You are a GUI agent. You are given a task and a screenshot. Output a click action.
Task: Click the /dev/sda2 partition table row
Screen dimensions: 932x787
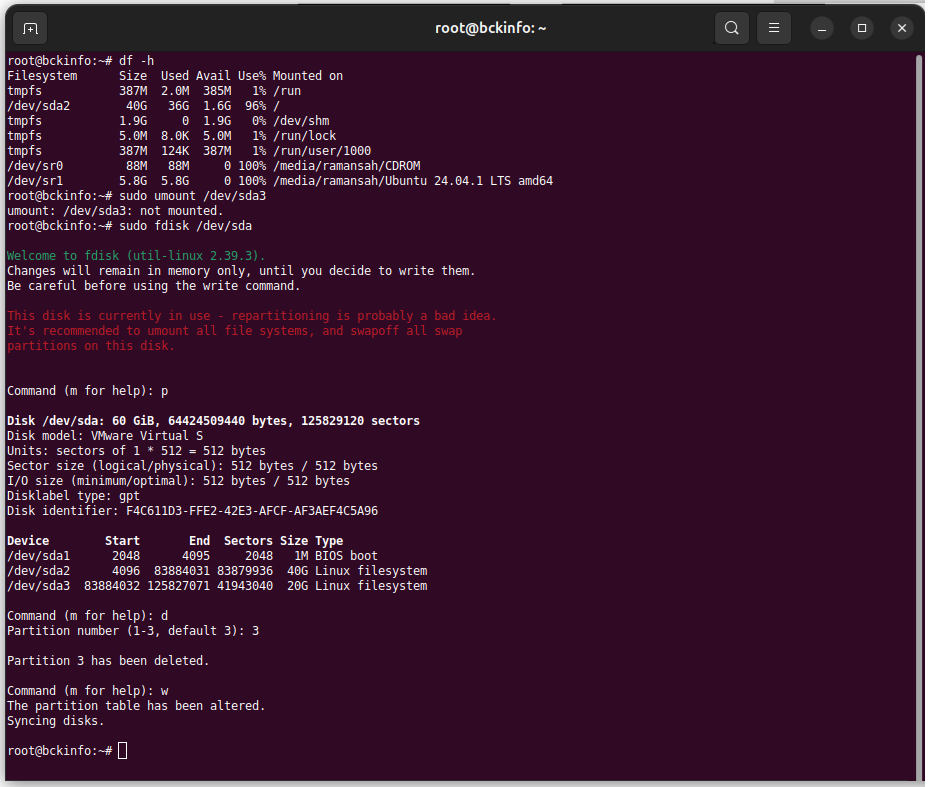coord(217,571)
